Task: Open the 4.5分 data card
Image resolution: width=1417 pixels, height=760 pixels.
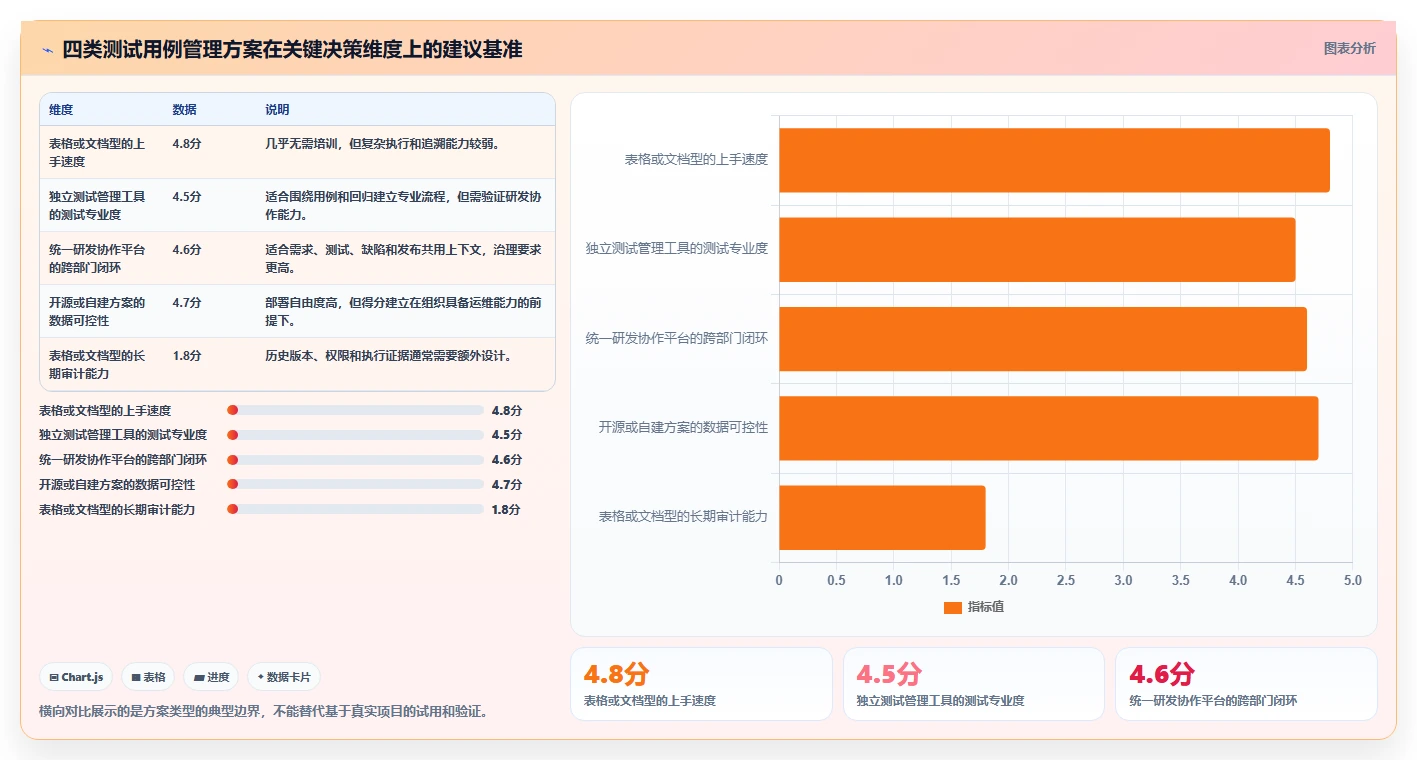Action: (974, 684)
